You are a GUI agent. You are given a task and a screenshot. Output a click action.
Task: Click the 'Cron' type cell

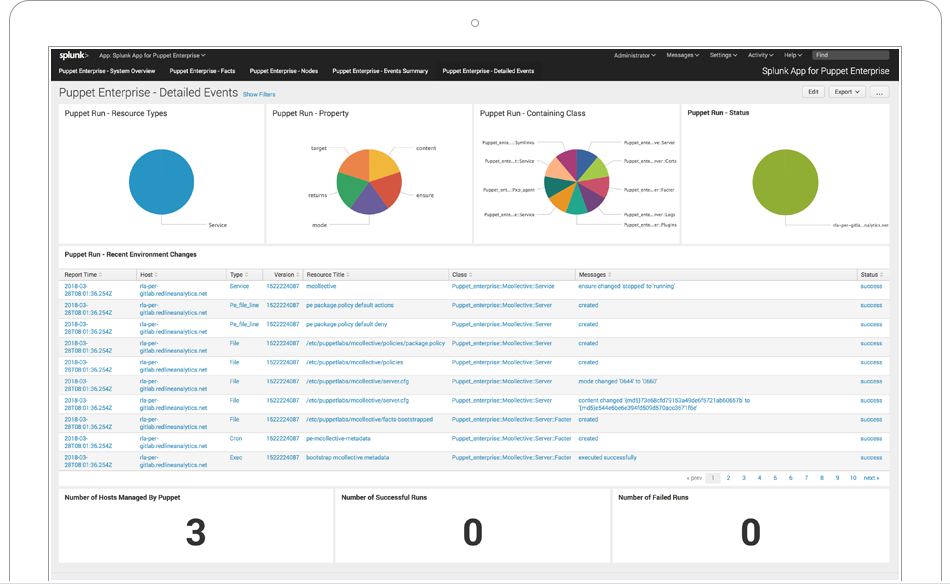236,439
